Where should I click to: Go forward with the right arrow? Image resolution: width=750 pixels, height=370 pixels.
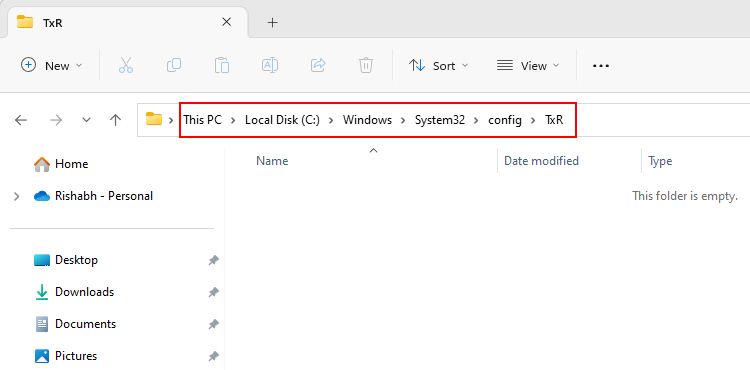pyautogui.click(x=56, y=120)
